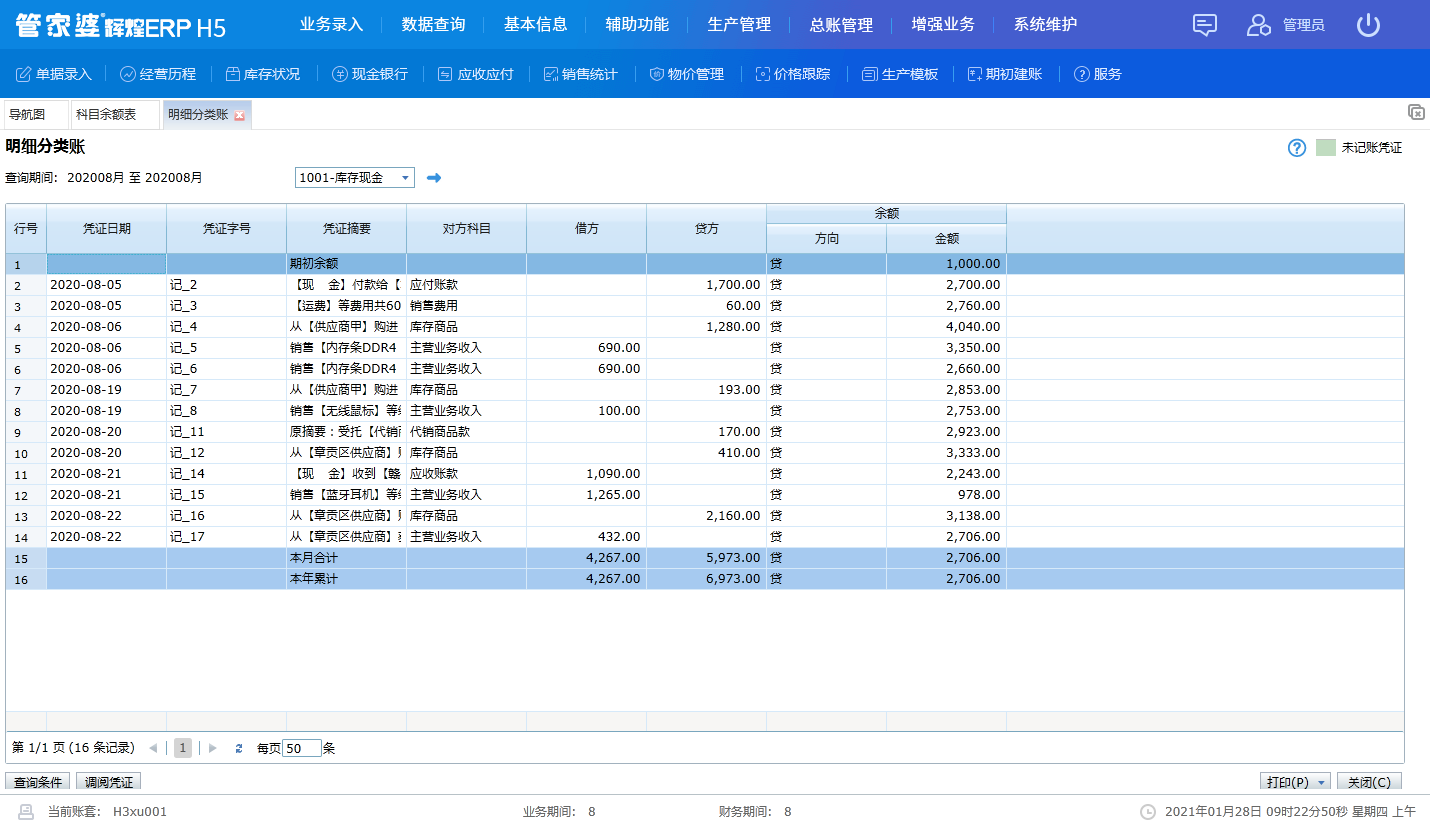Screen dimensions: 1430x827
Task: Open 库存状况 toolbar shortcut
Action: coord(263,74)
